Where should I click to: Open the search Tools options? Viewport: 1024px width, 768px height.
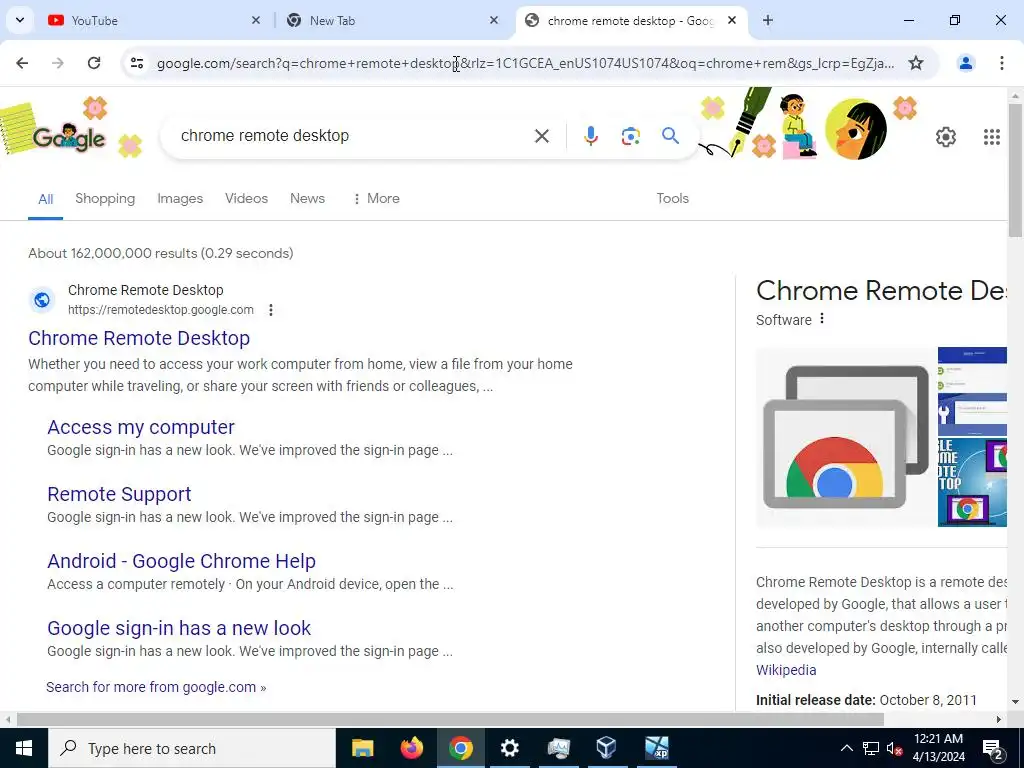point(672,199)
